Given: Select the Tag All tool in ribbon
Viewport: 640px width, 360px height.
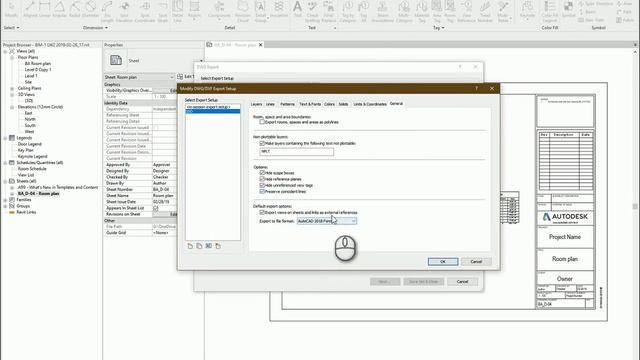Looking at the screenshot, I should [363, 11].
